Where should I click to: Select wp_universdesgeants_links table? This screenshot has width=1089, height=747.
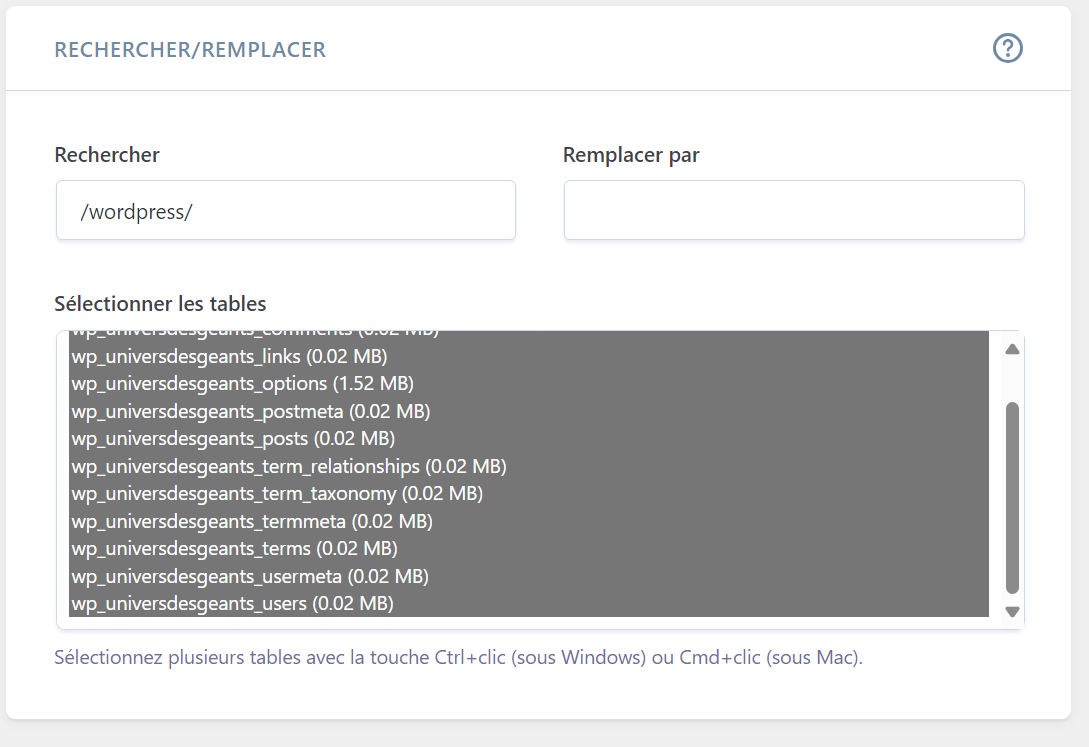click(x=529, y=356)
